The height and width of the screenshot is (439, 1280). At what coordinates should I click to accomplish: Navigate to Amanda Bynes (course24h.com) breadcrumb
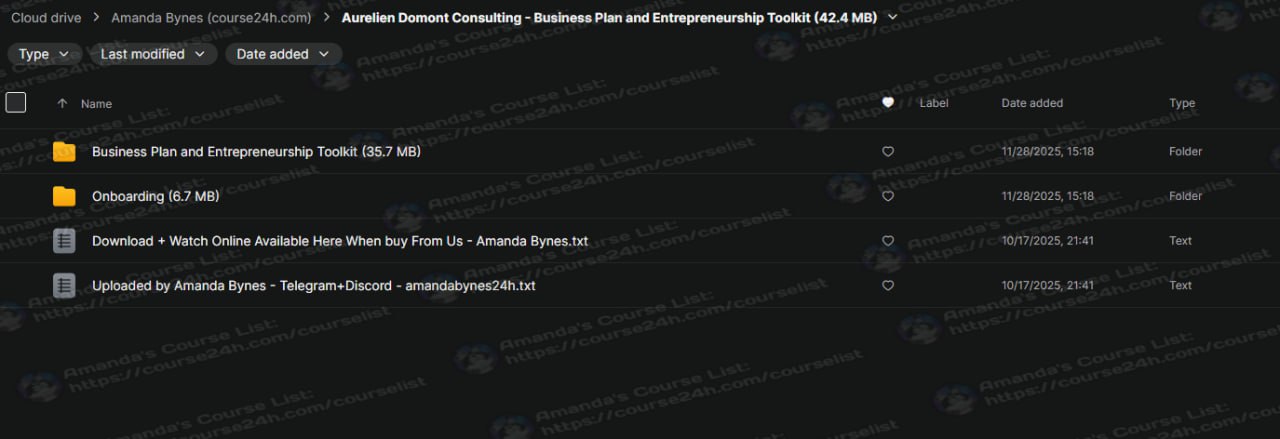211,17
